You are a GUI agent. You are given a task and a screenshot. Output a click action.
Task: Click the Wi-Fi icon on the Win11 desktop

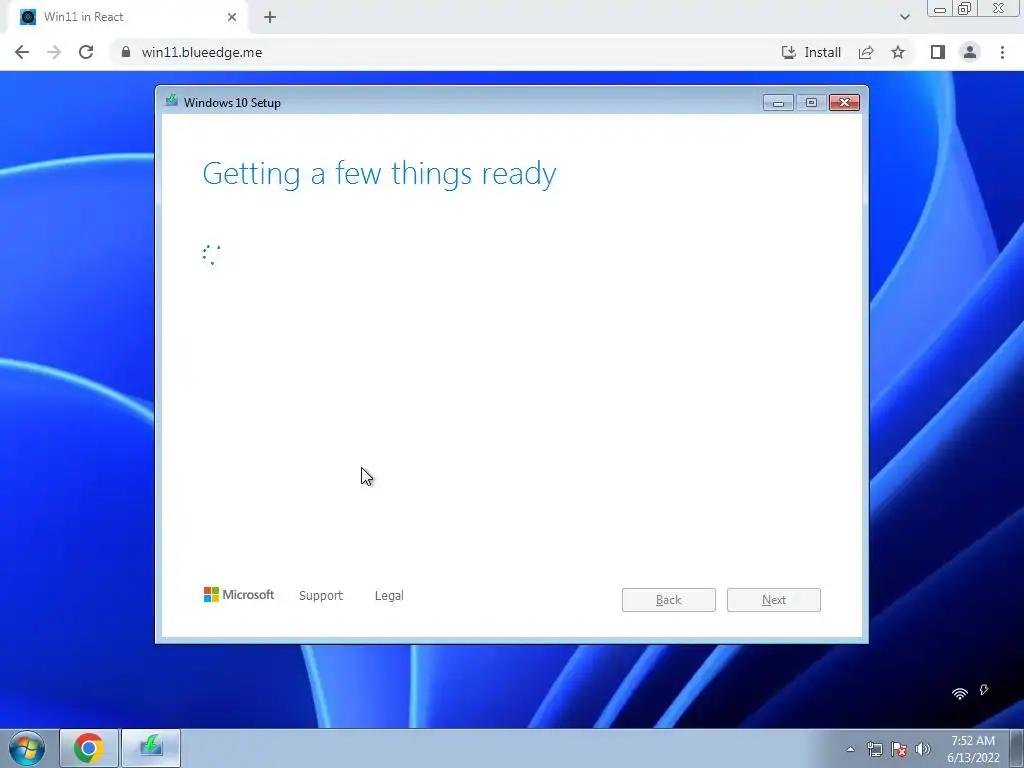[959, 693]
